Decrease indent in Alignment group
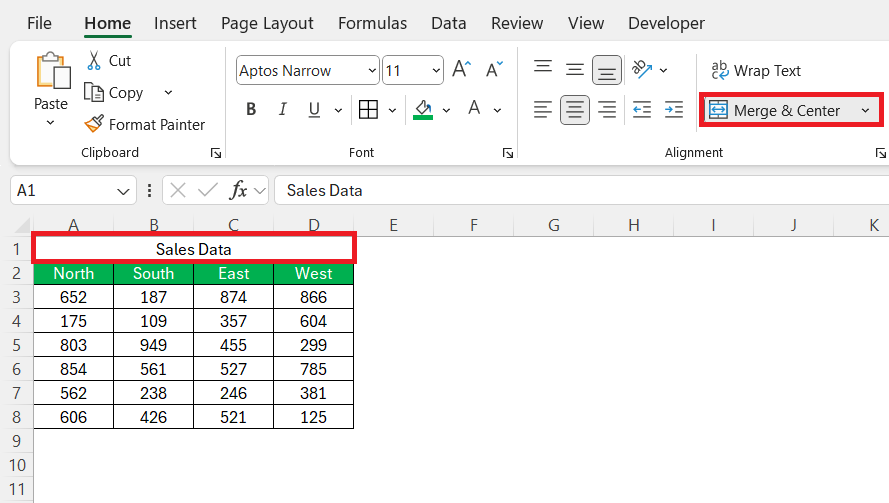The height and width of the screenshot is (503, 889). (642, 109)
